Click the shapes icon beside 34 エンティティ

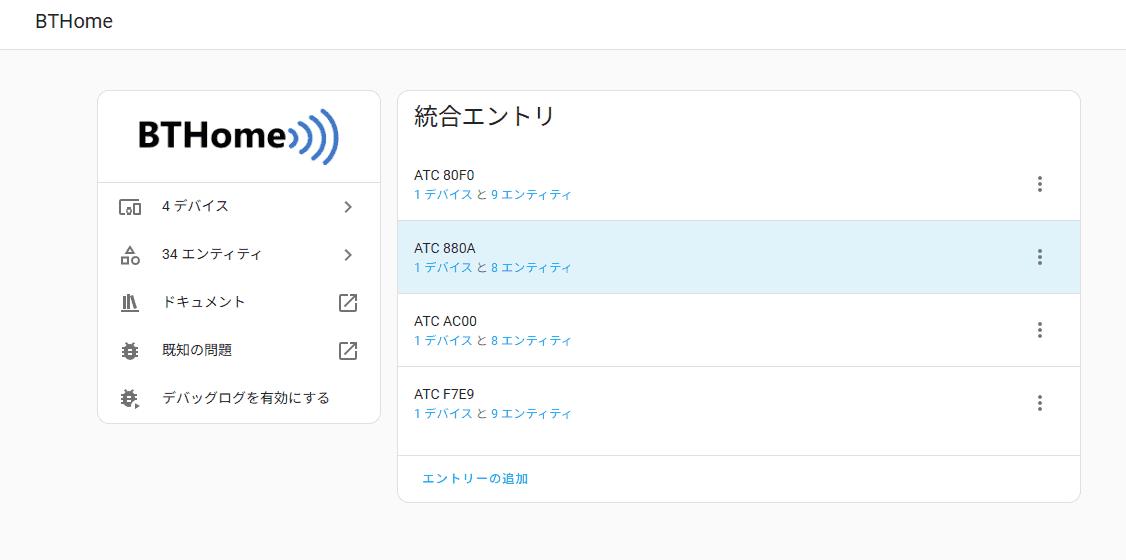click(x=129, y=255)
